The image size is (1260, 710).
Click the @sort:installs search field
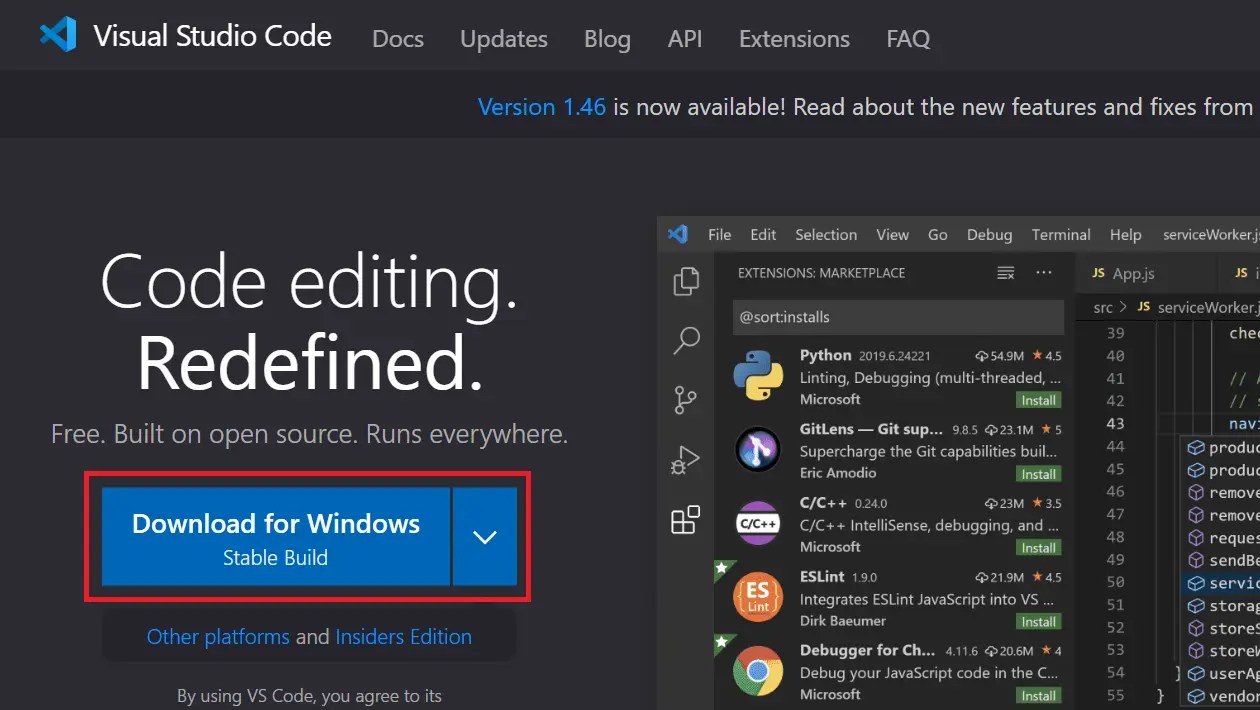[x=898, y=317]
